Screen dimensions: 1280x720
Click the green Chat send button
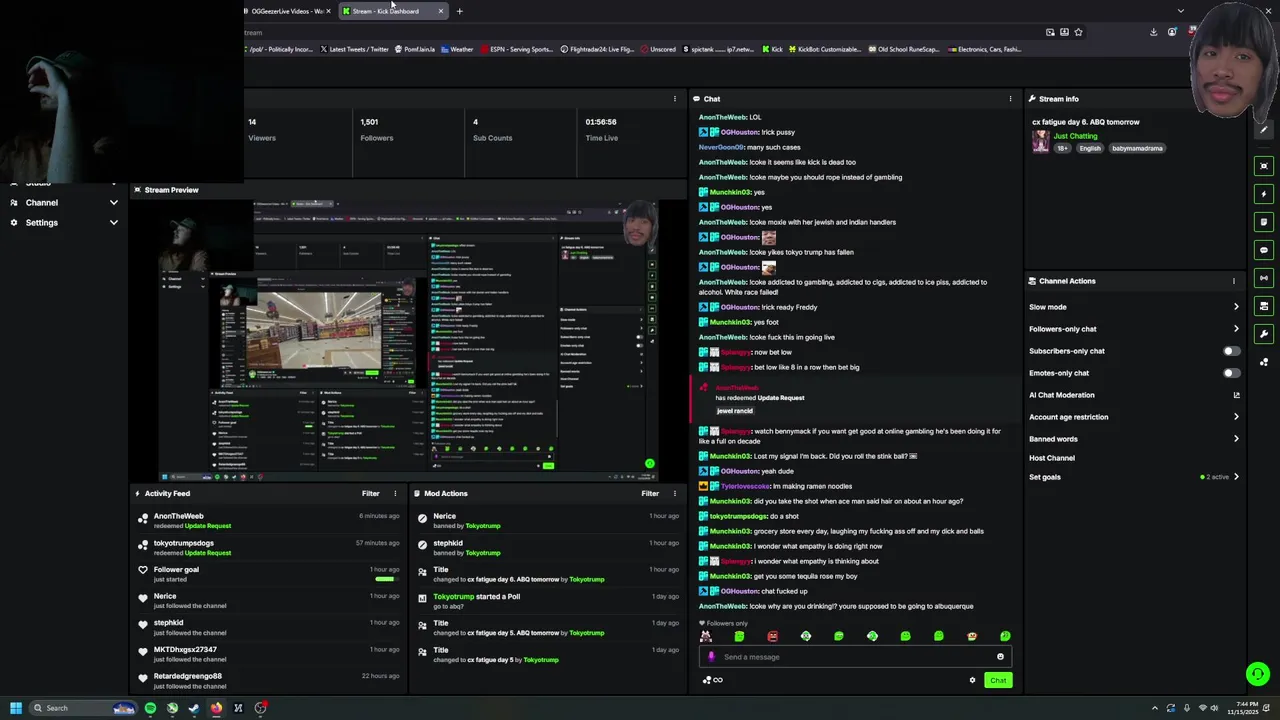pos(998,680)
